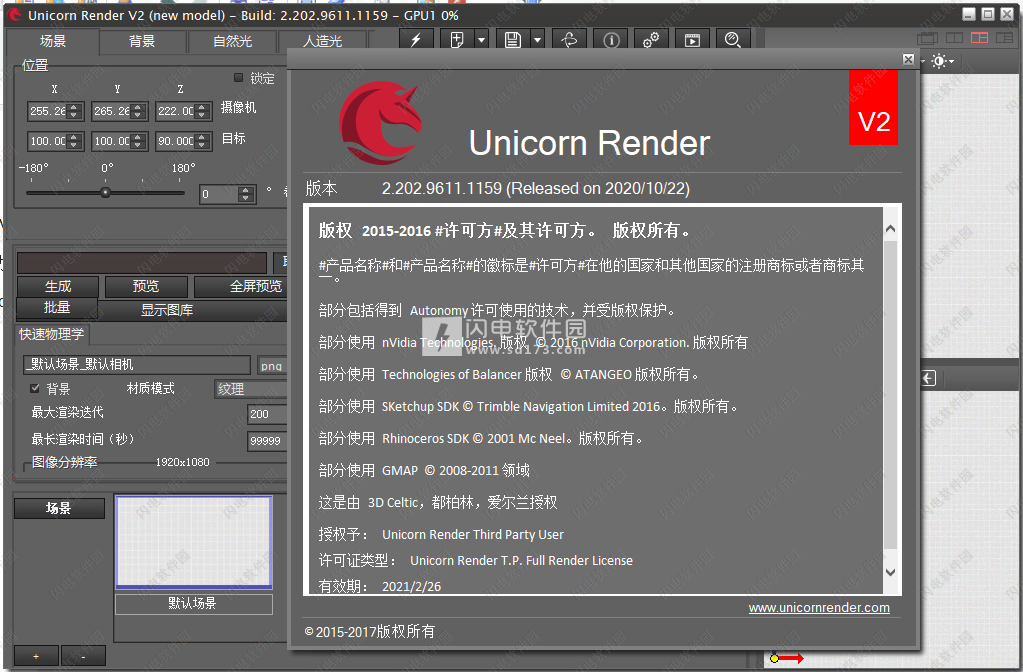The height and width of the screenshot is (672, 1023).
Task: Click the new file icon with plus
Action: [457, 40]
